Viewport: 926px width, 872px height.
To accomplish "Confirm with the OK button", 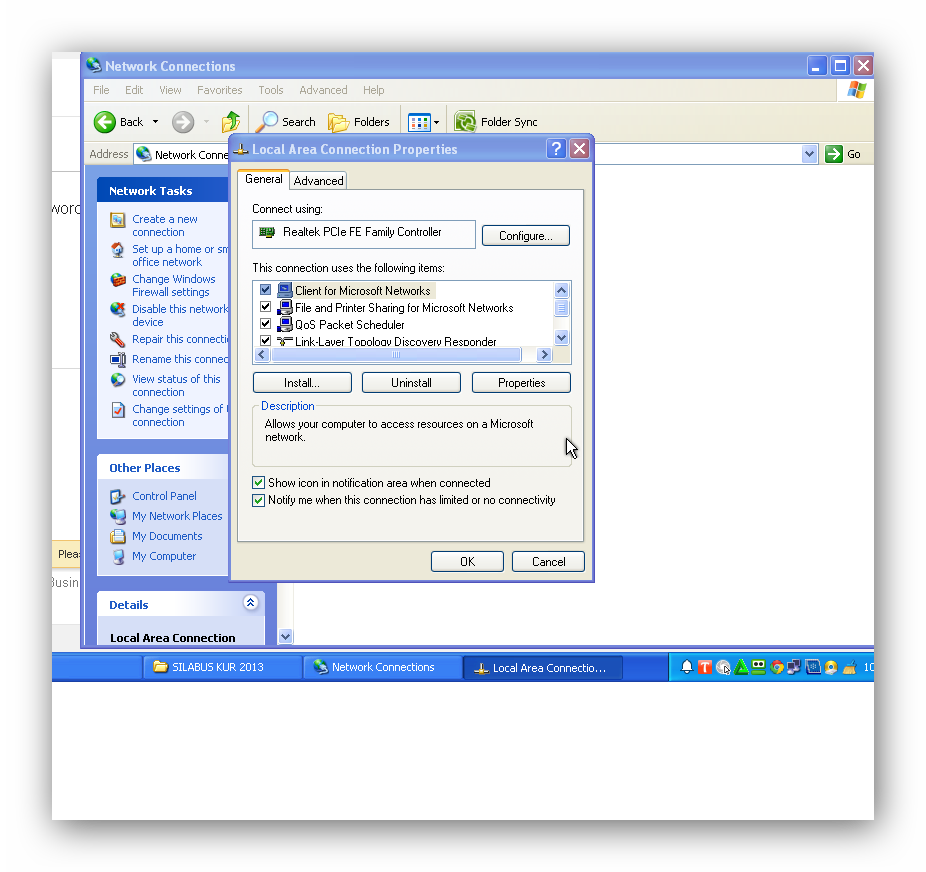I will click(x=467, y=561).
